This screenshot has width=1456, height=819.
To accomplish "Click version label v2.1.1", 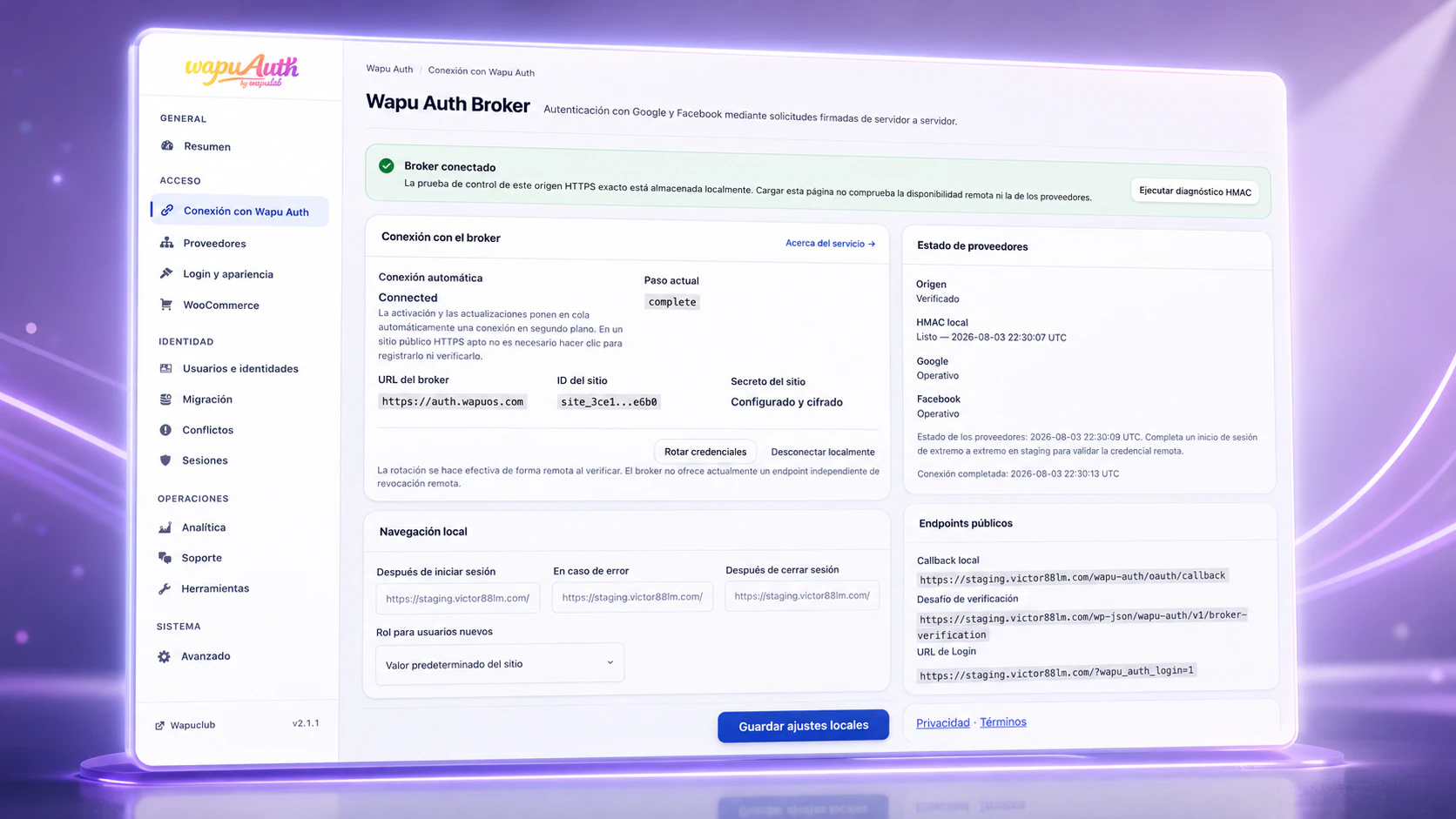I will tap(306, 723).
